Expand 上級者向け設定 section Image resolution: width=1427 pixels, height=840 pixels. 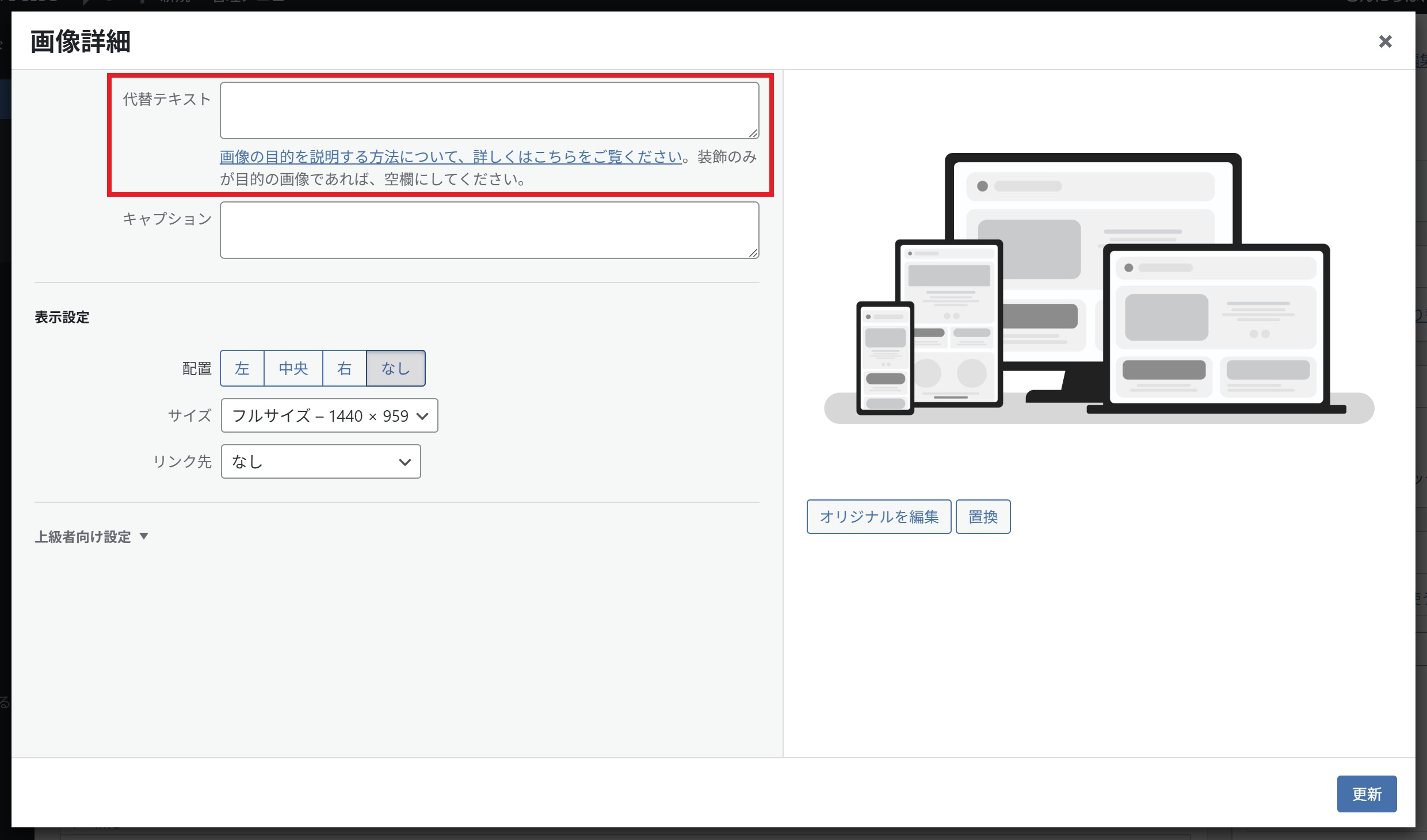tap(83, 537)
